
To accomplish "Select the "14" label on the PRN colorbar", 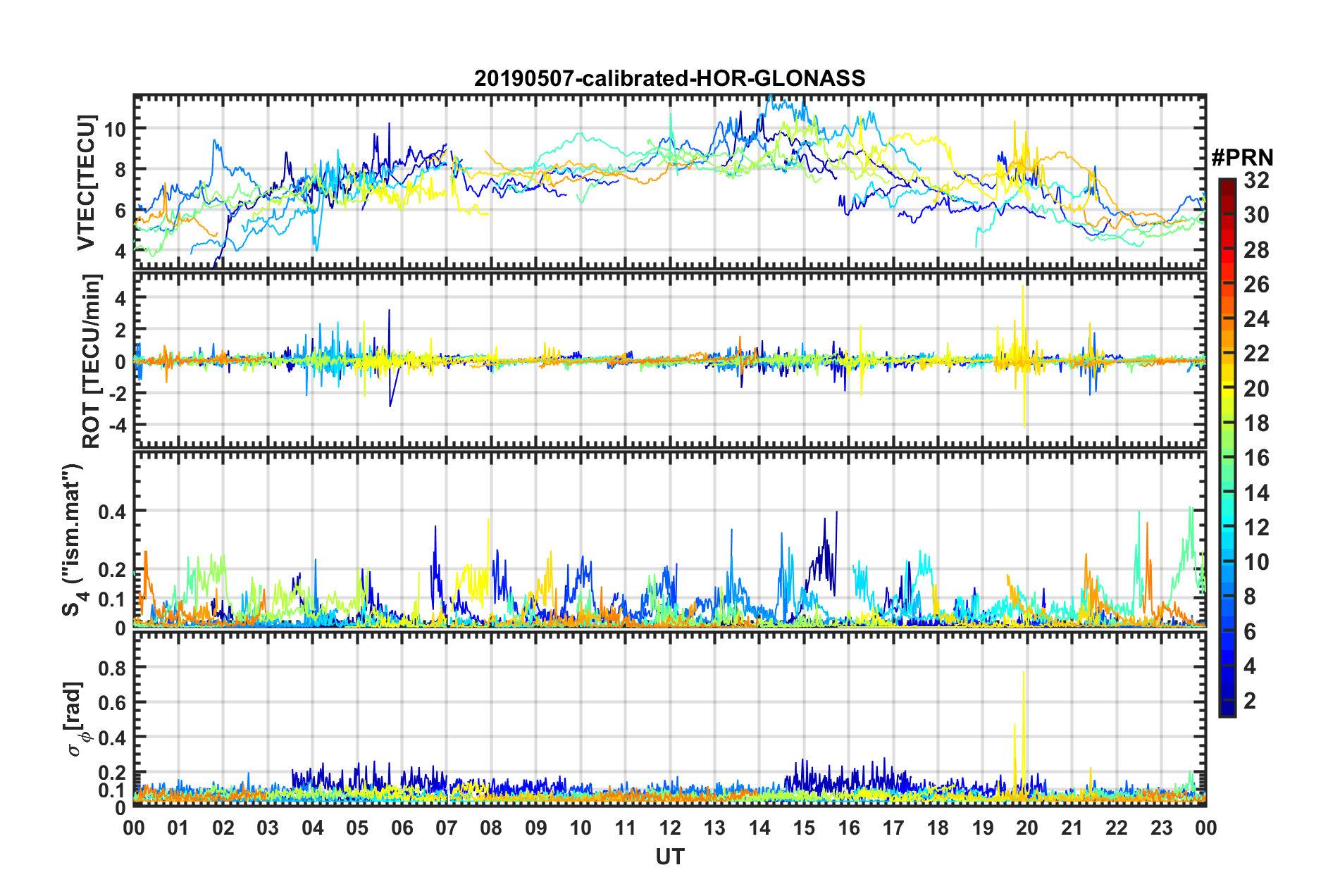I will [1256, 492].
